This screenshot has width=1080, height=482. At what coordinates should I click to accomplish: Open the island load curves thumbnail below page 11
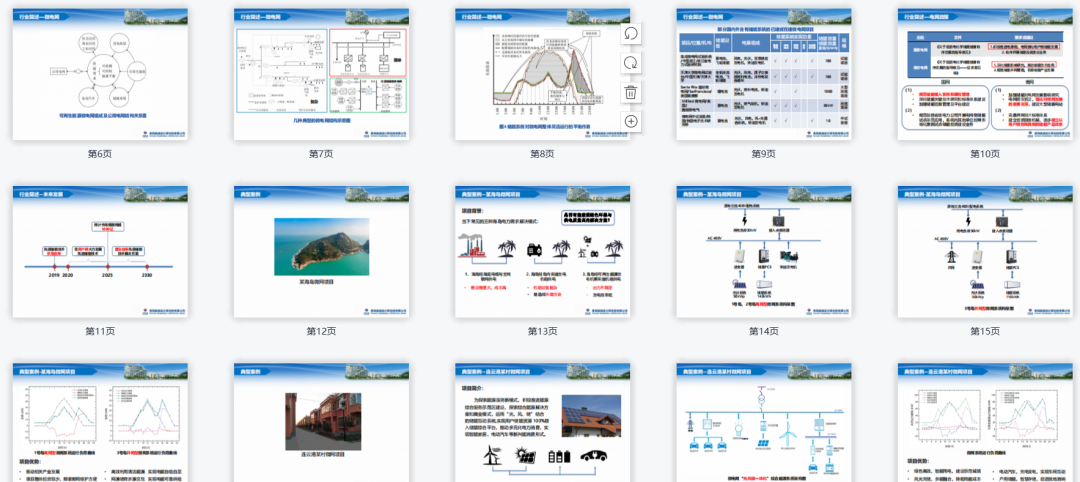coord(100,423)
